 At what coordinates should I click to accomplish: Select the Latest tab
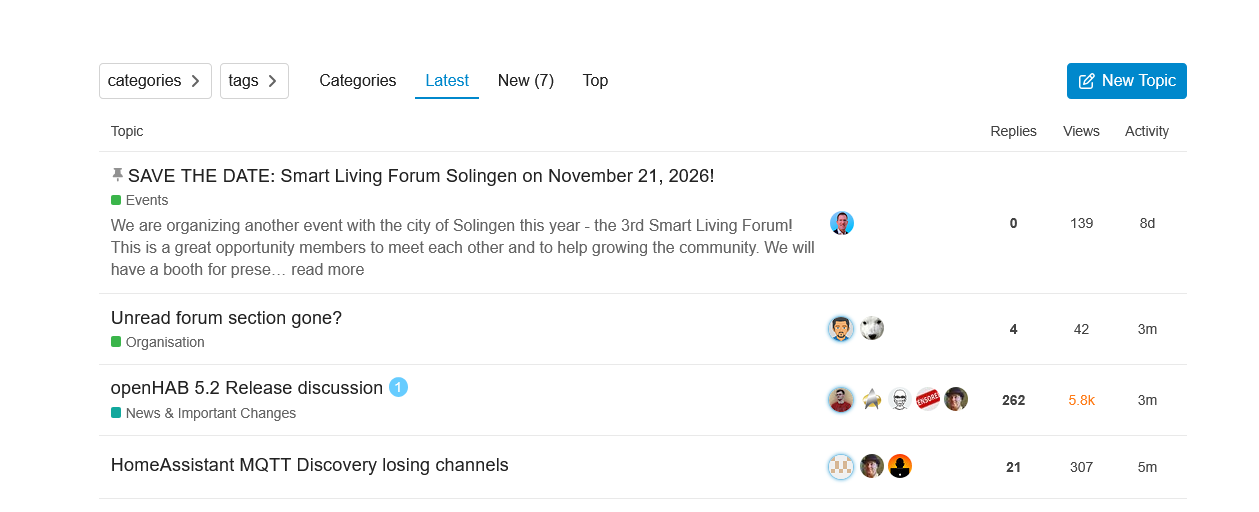pos(447,81)
